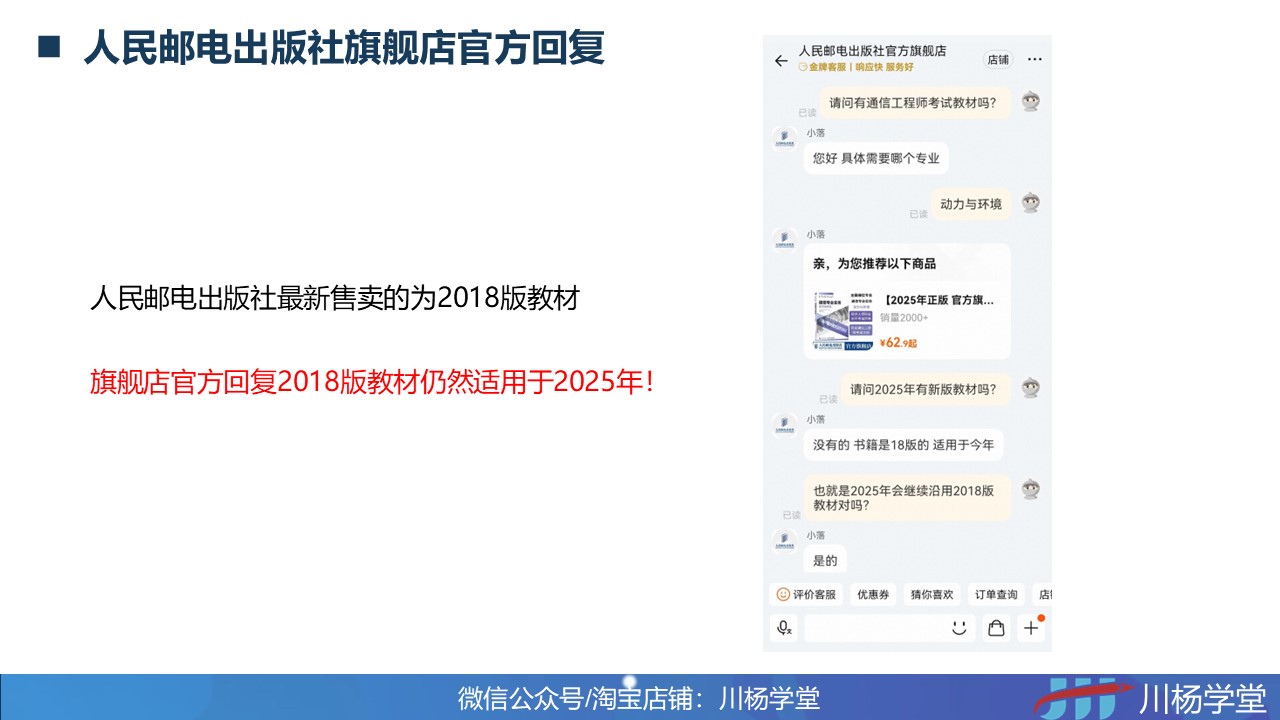Click the reply 您好 具体需要哪个专业
1280x720 pixels.
(875, 158)
